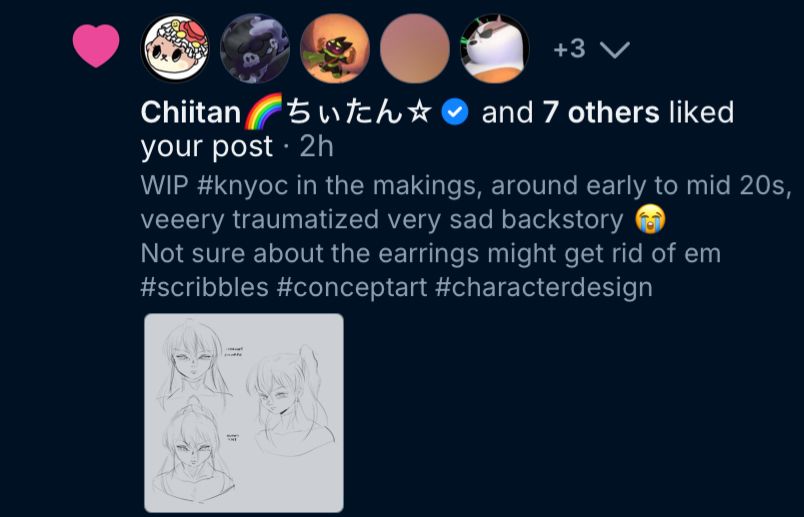View the 7 others who liked
Viewport: 804px width, 517px height.
[x=601, y=112]
